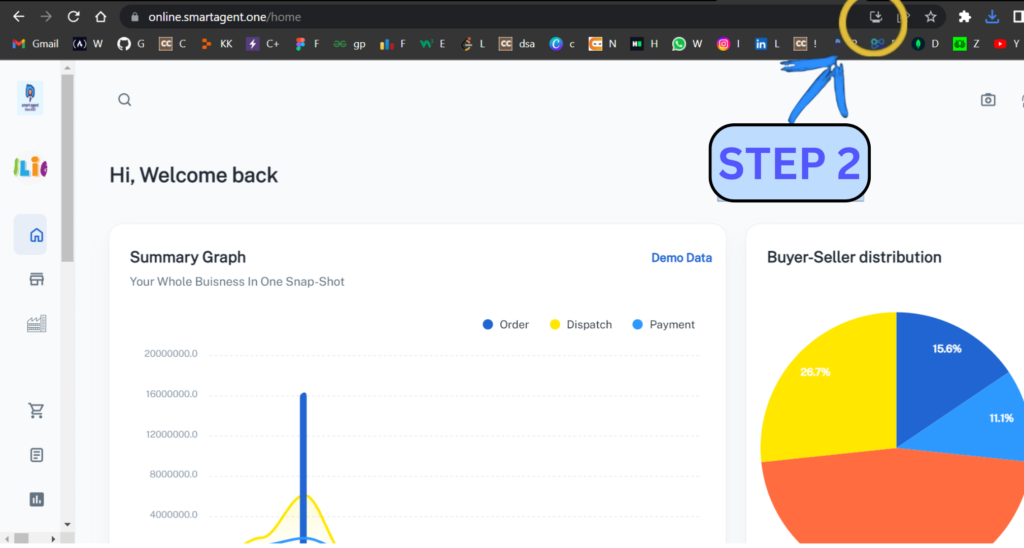The image size is (1024, 548).
Task: Bookmark this page with the star icon
Action: tap(931, 17)
